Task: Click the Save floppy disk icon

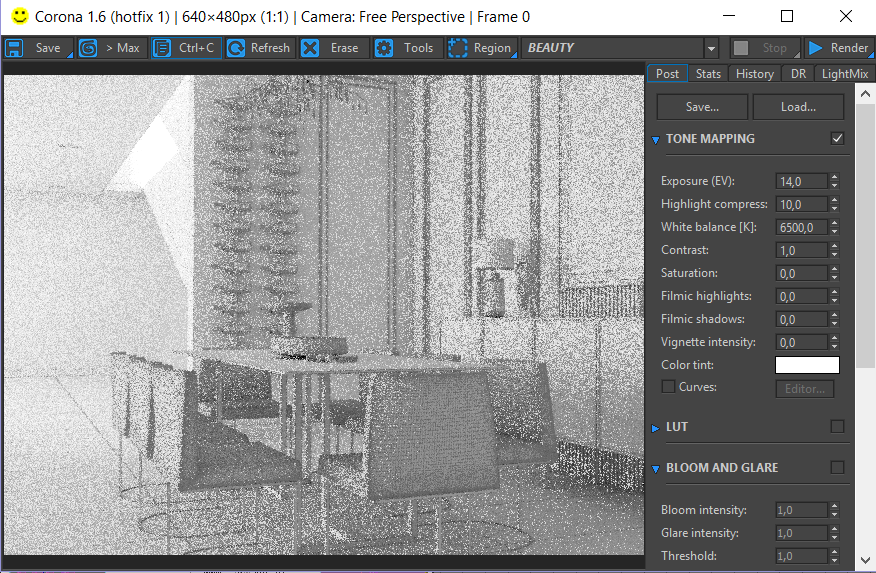Action: [14, 48]
